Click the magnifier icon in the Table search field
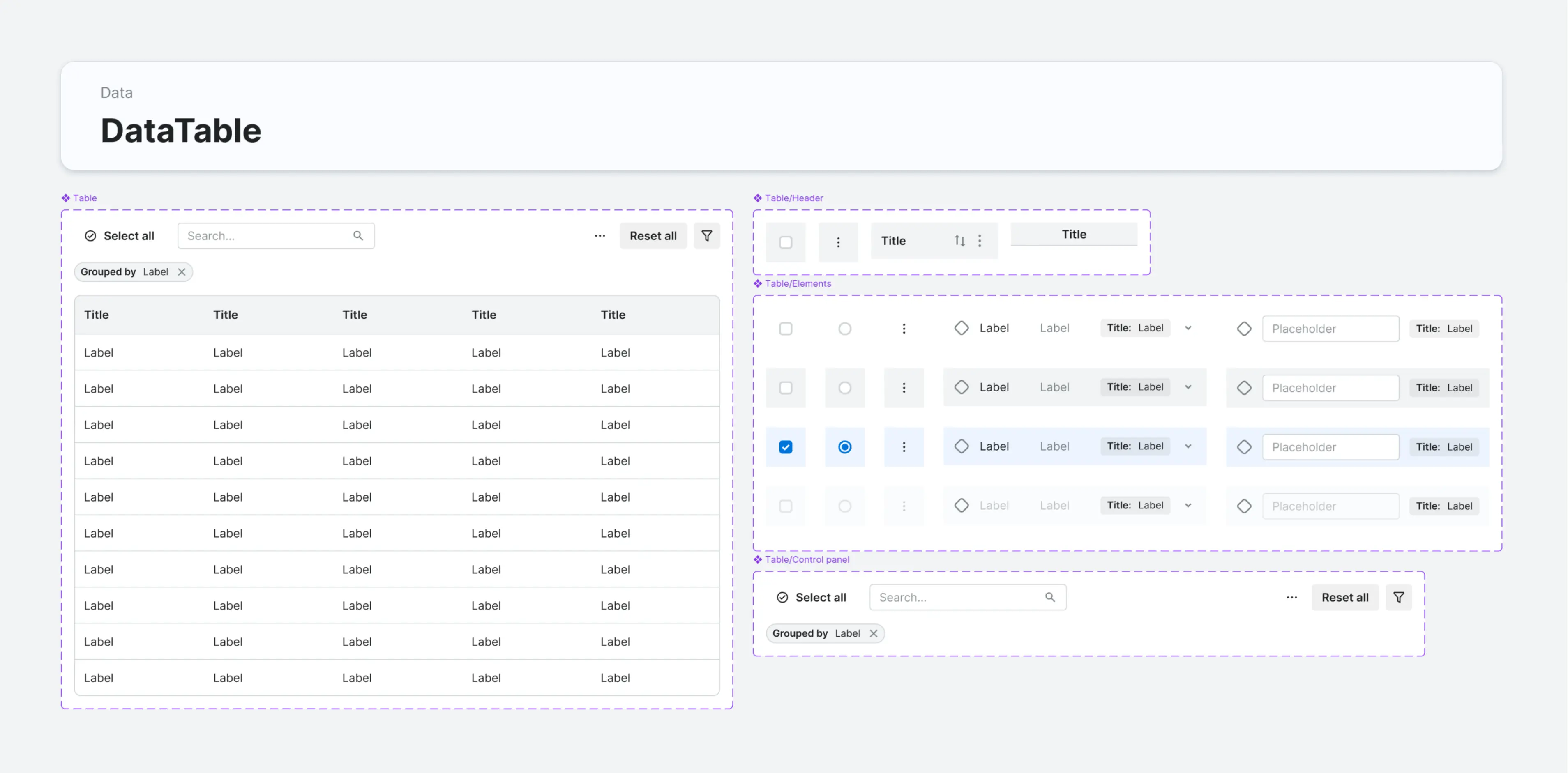Image resolution: width=1568 pixels, height=773 pixels. [x=358, y=235]
